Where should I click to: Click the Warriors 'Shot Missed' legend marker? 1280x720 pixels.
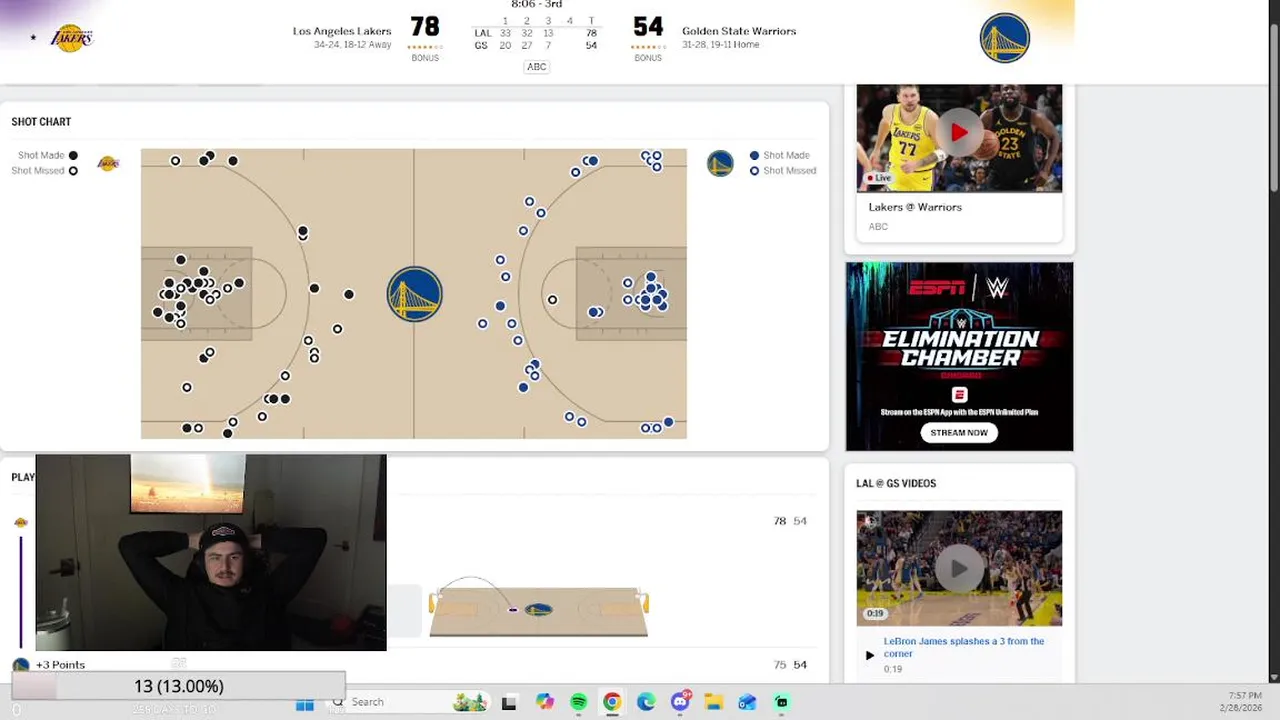754,171
